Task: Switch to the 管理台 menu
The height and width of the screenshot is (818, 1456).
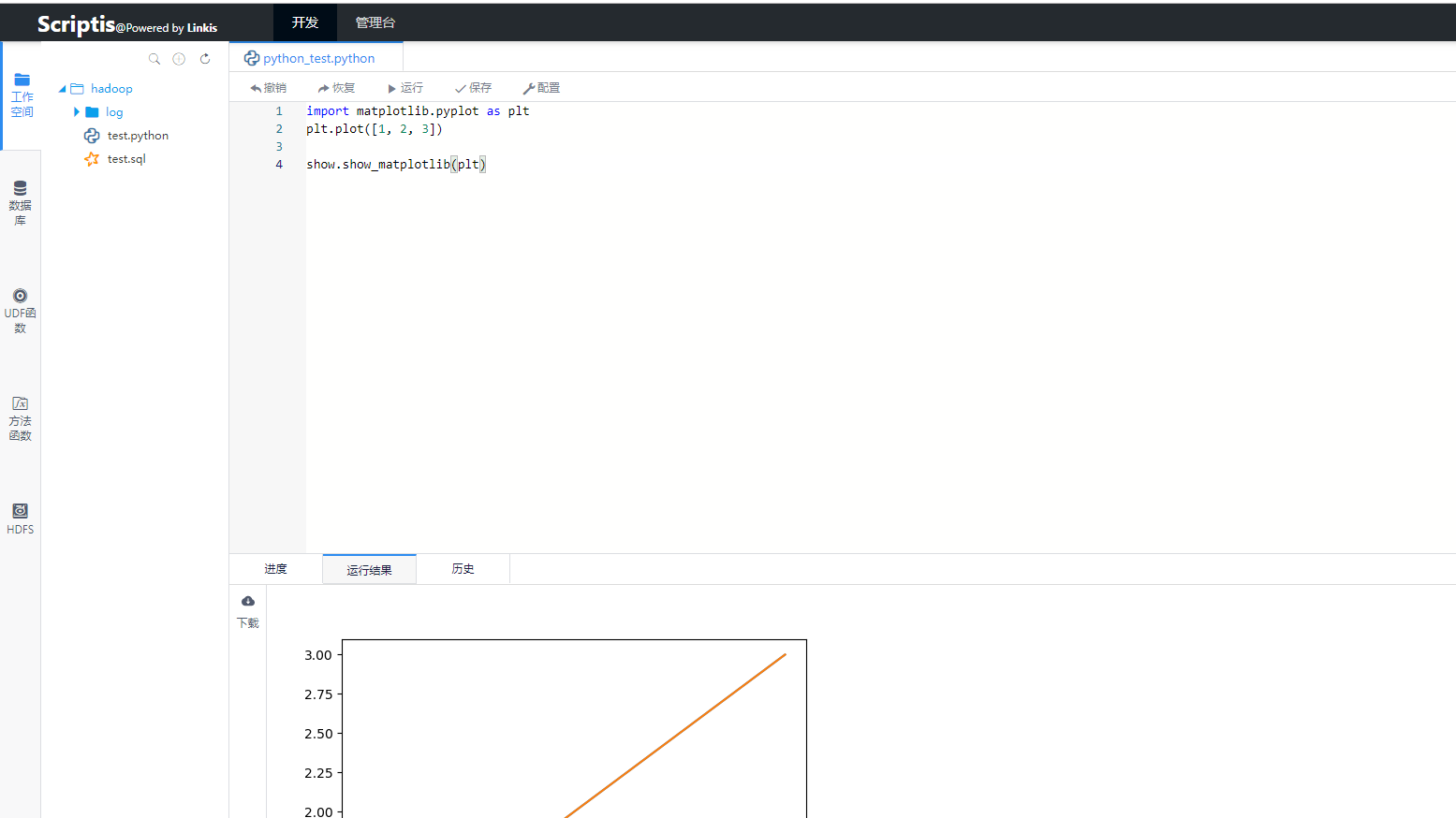Action: coord(375,22)
